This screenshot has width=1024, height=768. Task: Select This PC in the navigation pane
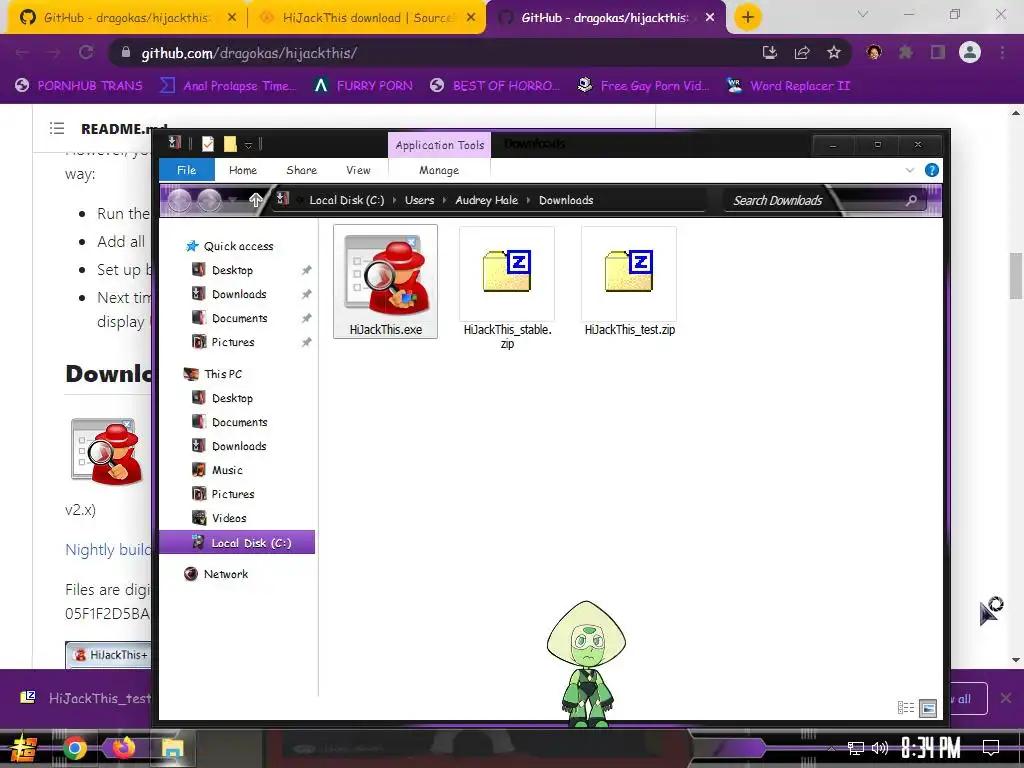tap(222, 374)
